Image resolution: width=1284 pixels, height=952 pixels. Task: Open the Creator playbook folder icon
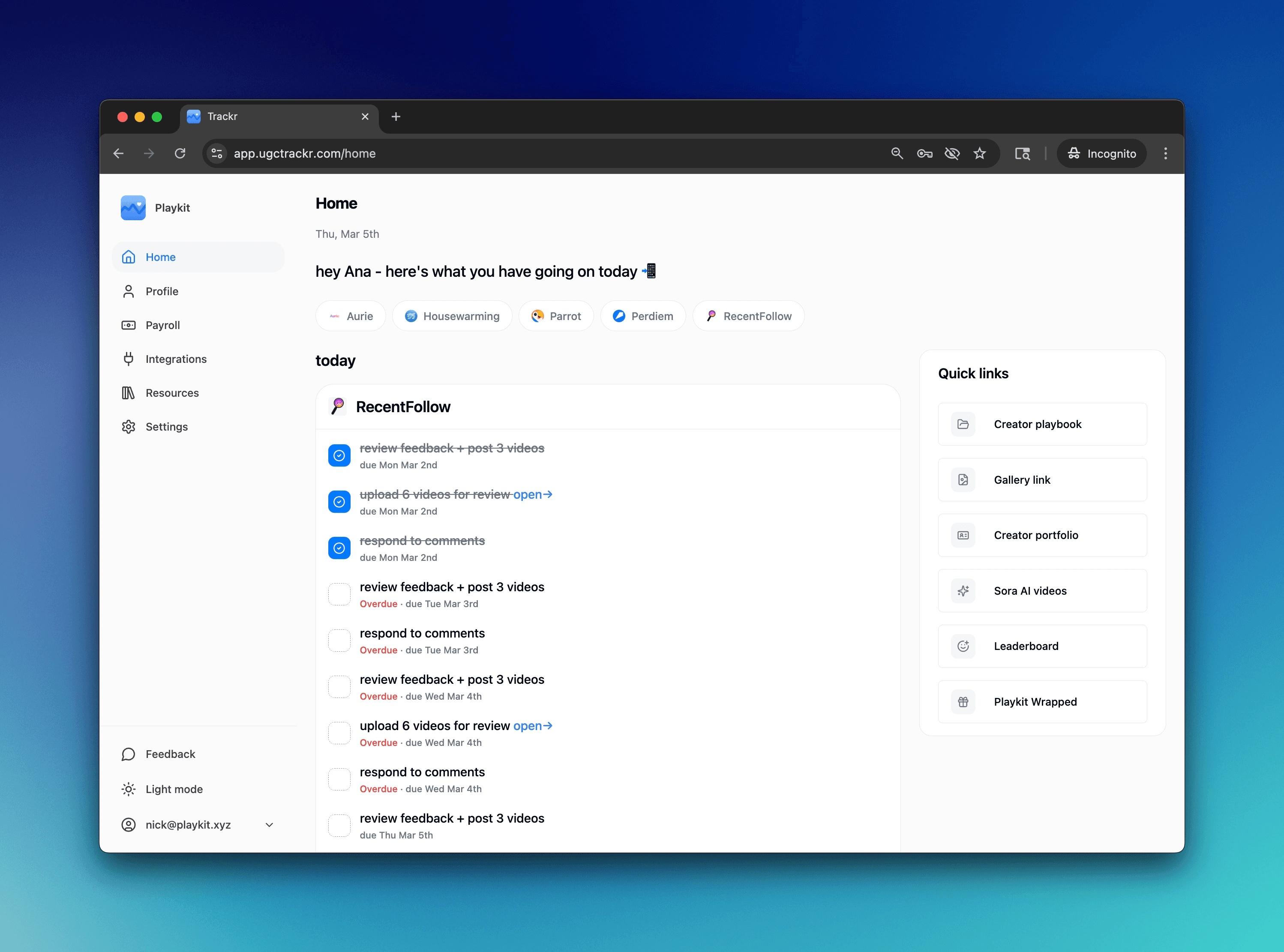tap(963, 424)
